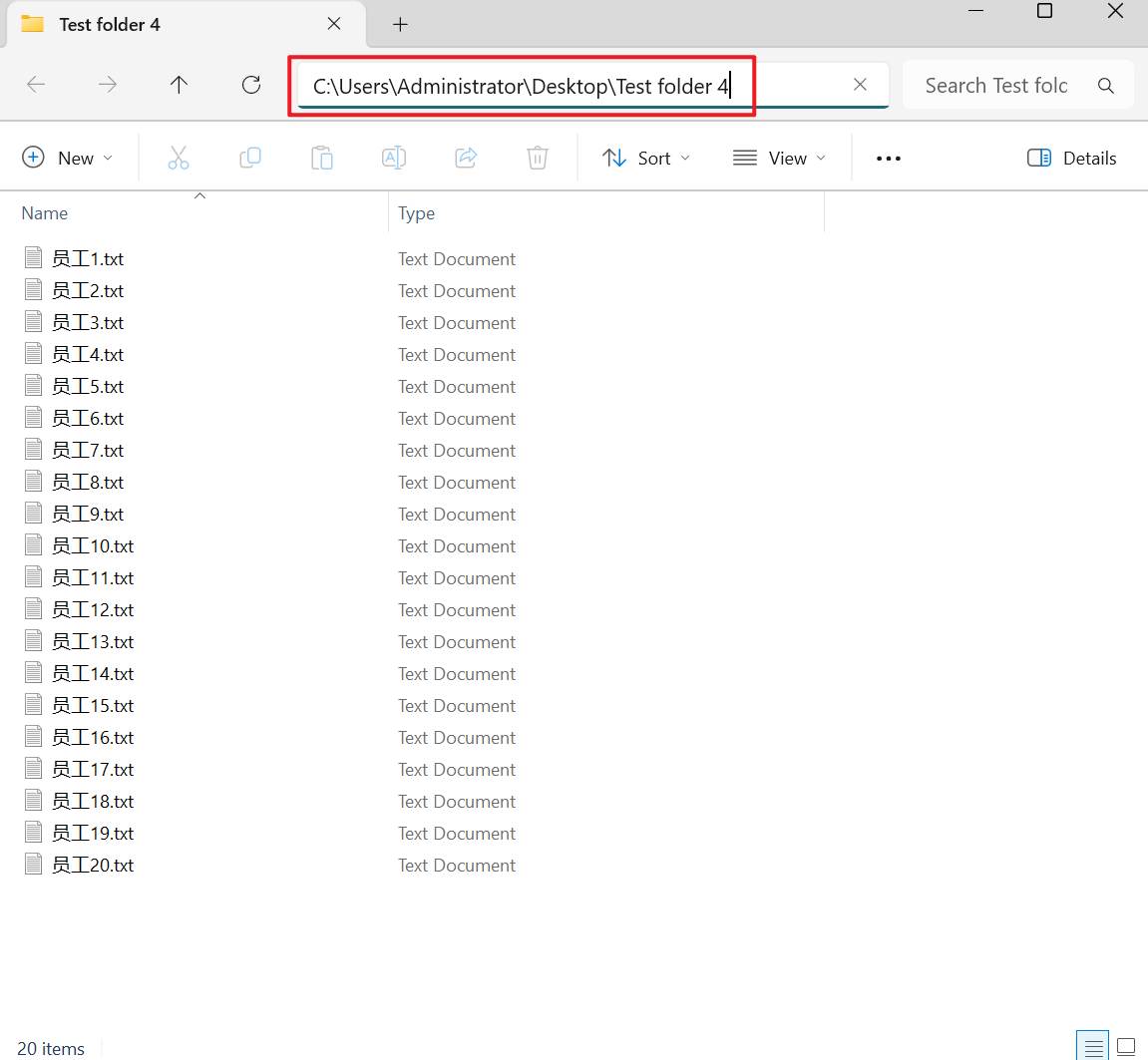Navigate back with the left arrow

pyautogui.click(x=36, y=85)
